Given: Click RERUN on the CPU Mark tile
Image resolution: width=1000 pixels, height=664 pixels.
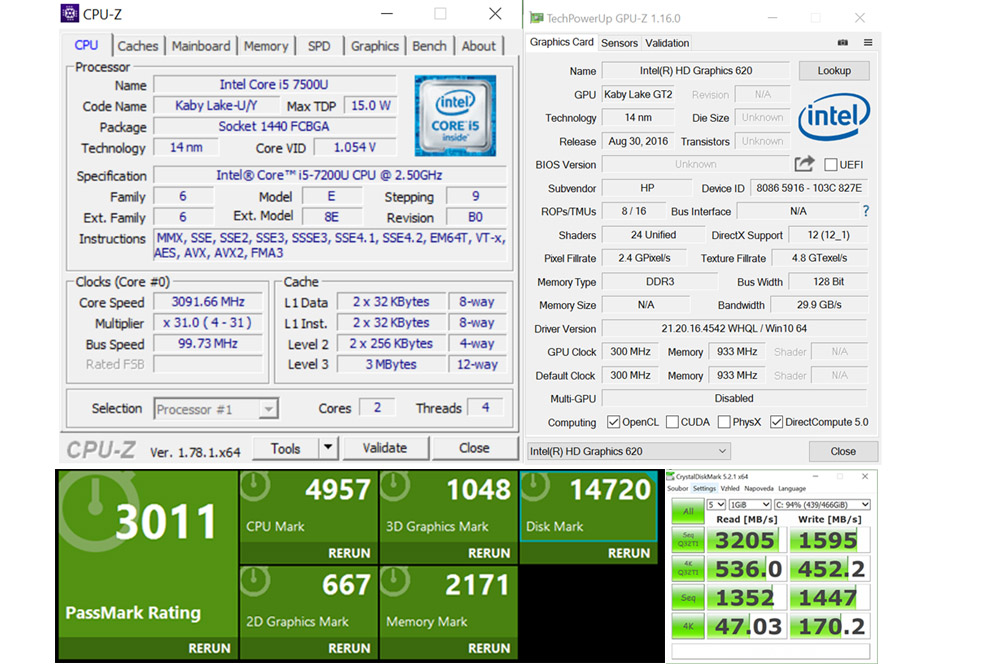Looking at the screenshot, I should 349,553.
